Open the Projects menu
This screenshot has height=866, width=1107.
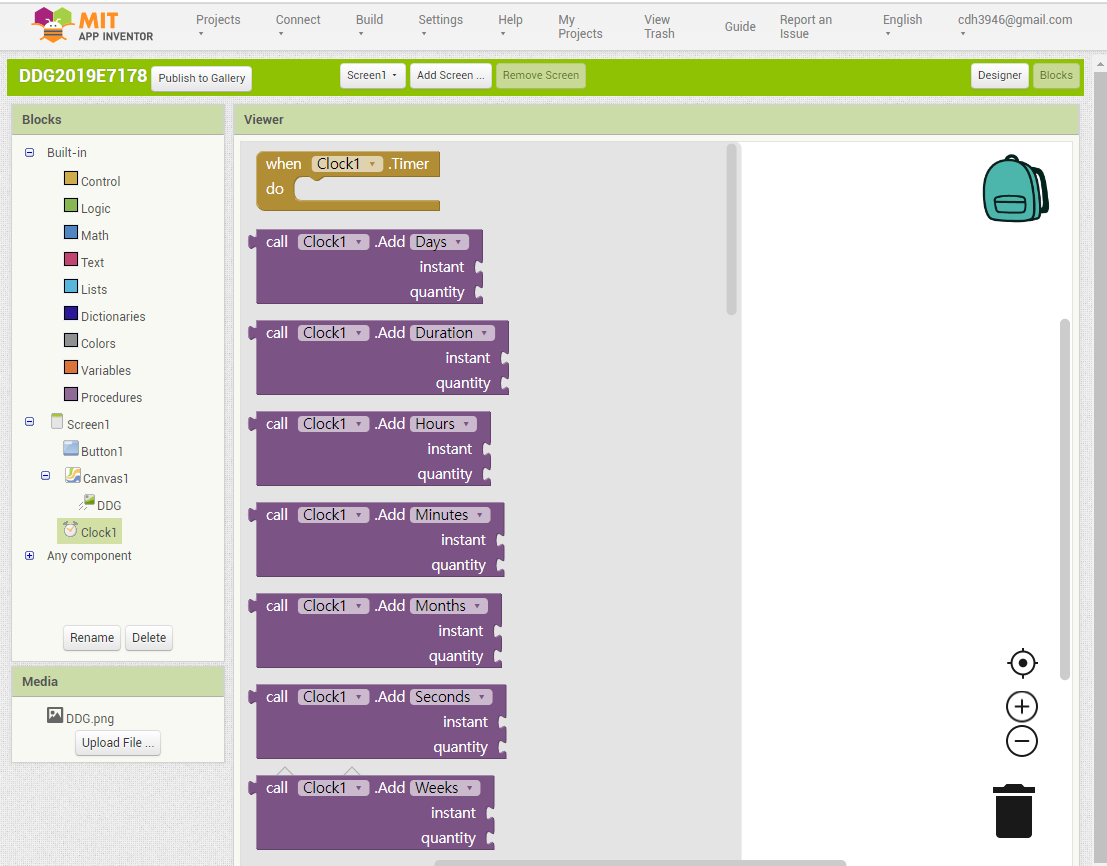[x=218, y=26]
